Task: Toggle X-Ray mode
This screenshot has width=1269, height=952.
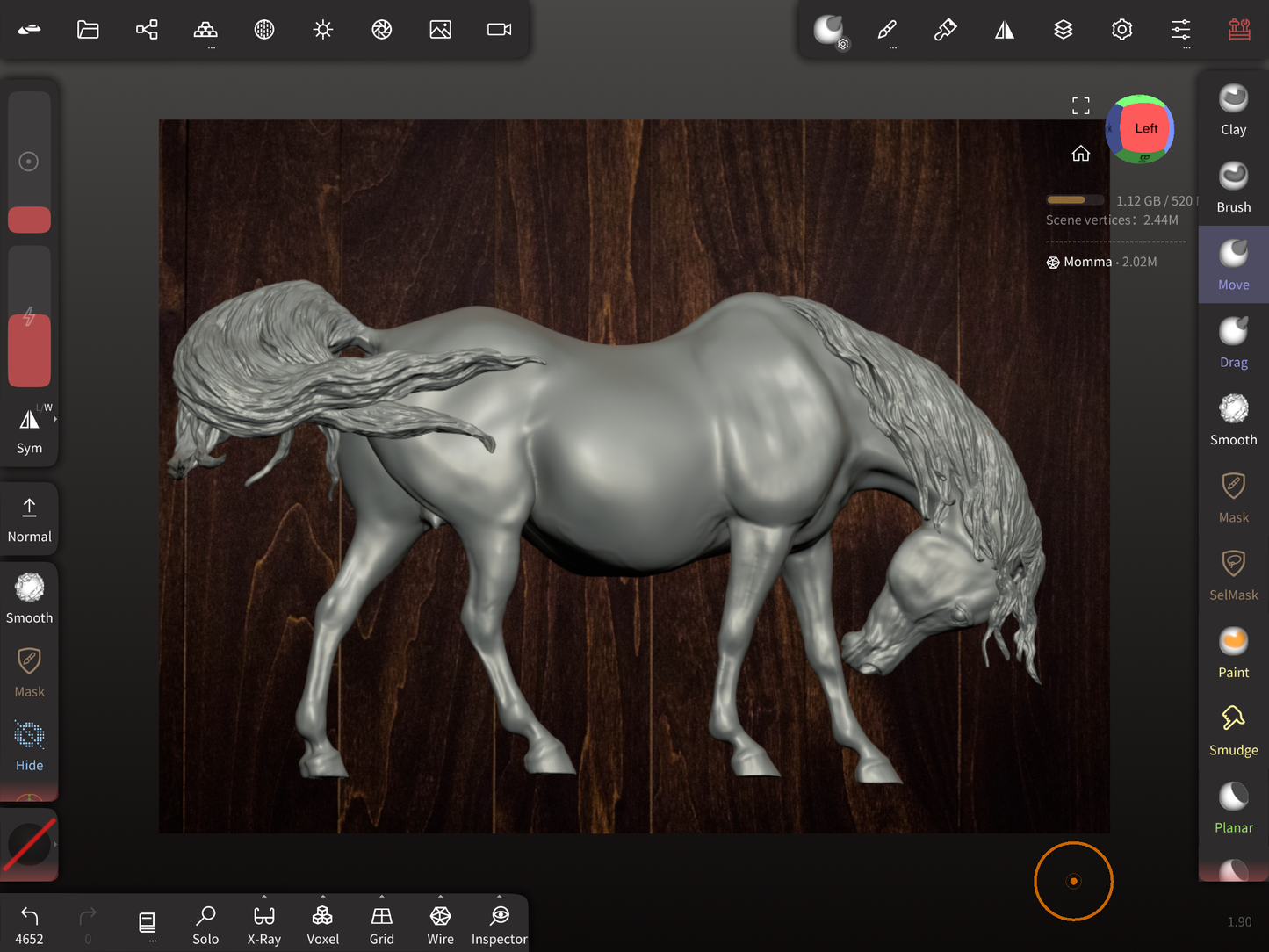Action: pos(263,925)
